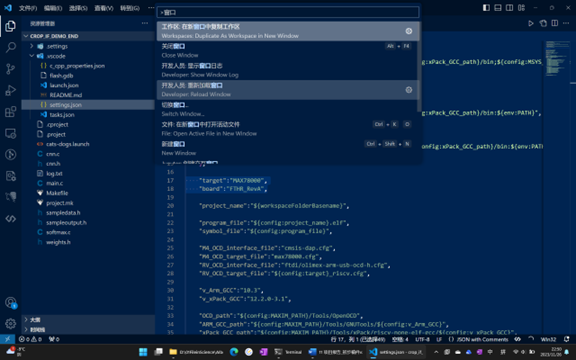
Task: Open the hidden menus ellipsis in title bar
Action: (x=151, y=8)
